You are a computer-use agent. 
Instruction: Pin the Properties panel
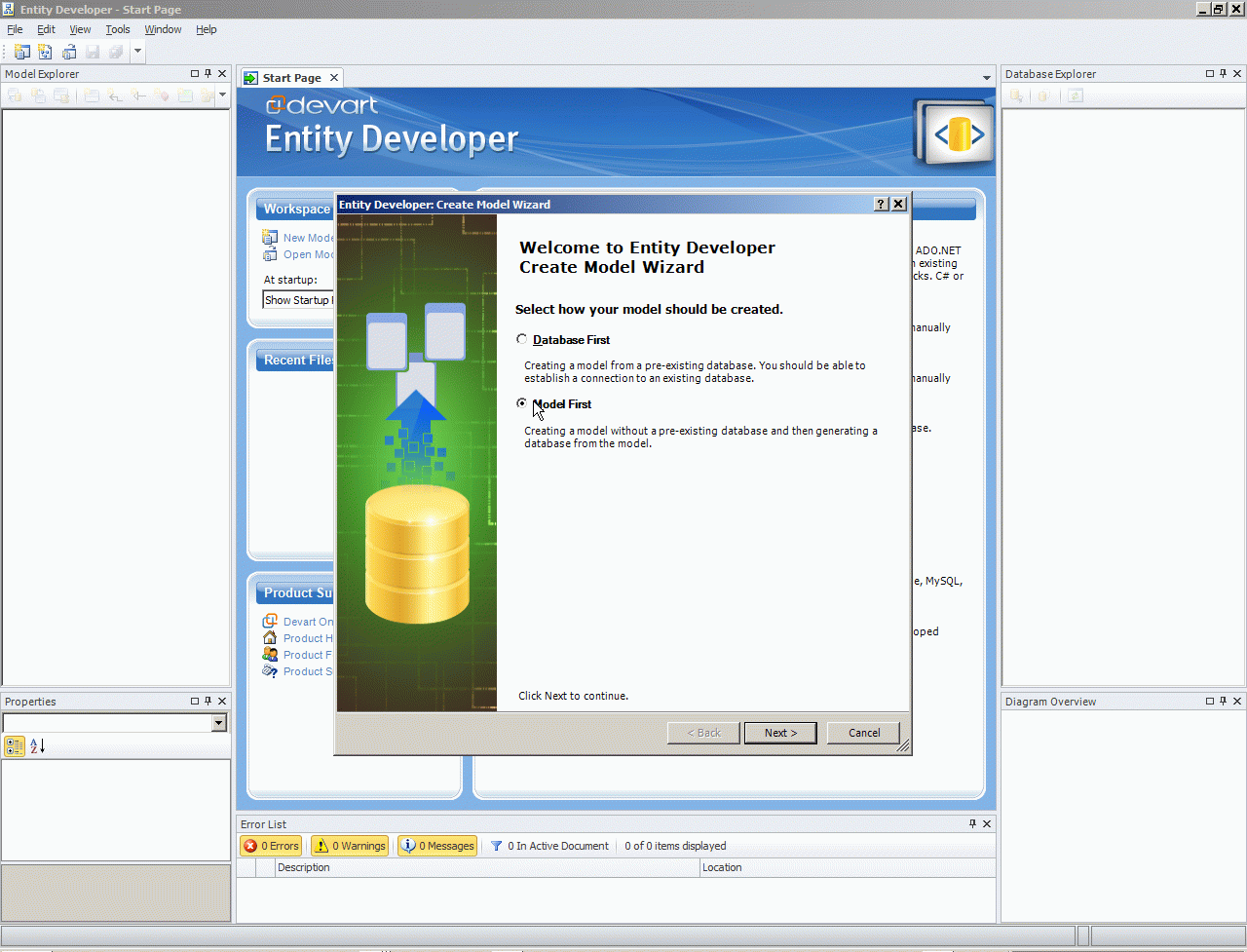pyautogui.click(x=208, y=702)
